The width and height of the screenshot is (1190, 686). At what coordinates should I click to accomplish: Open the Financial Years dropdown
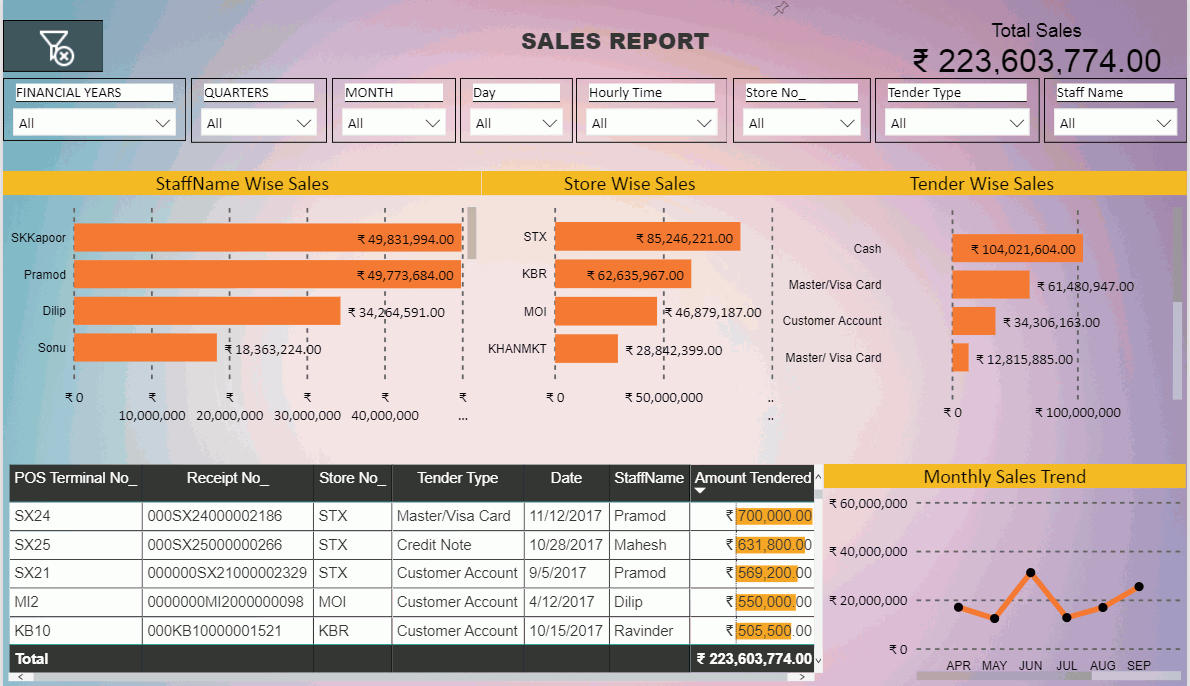[x=95, y=123]
